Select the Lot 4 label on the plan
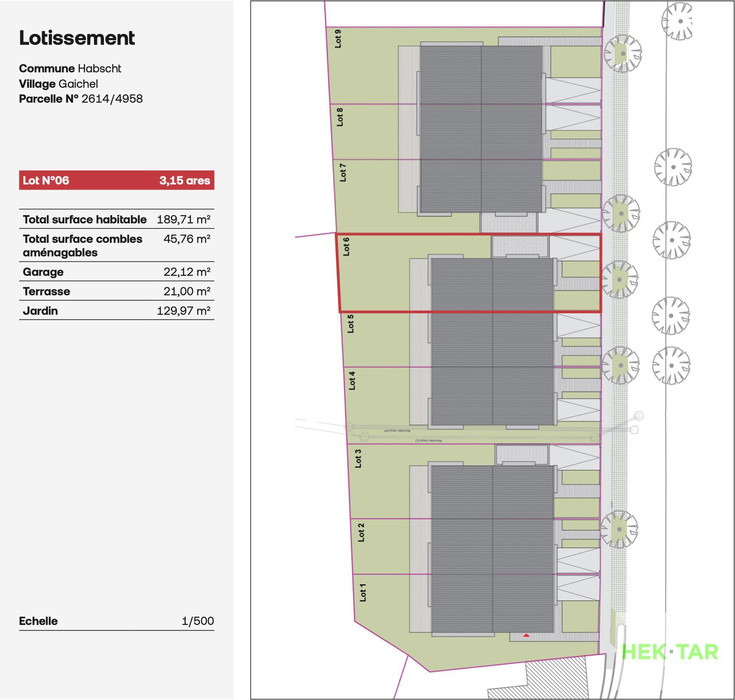 point(352,380)
